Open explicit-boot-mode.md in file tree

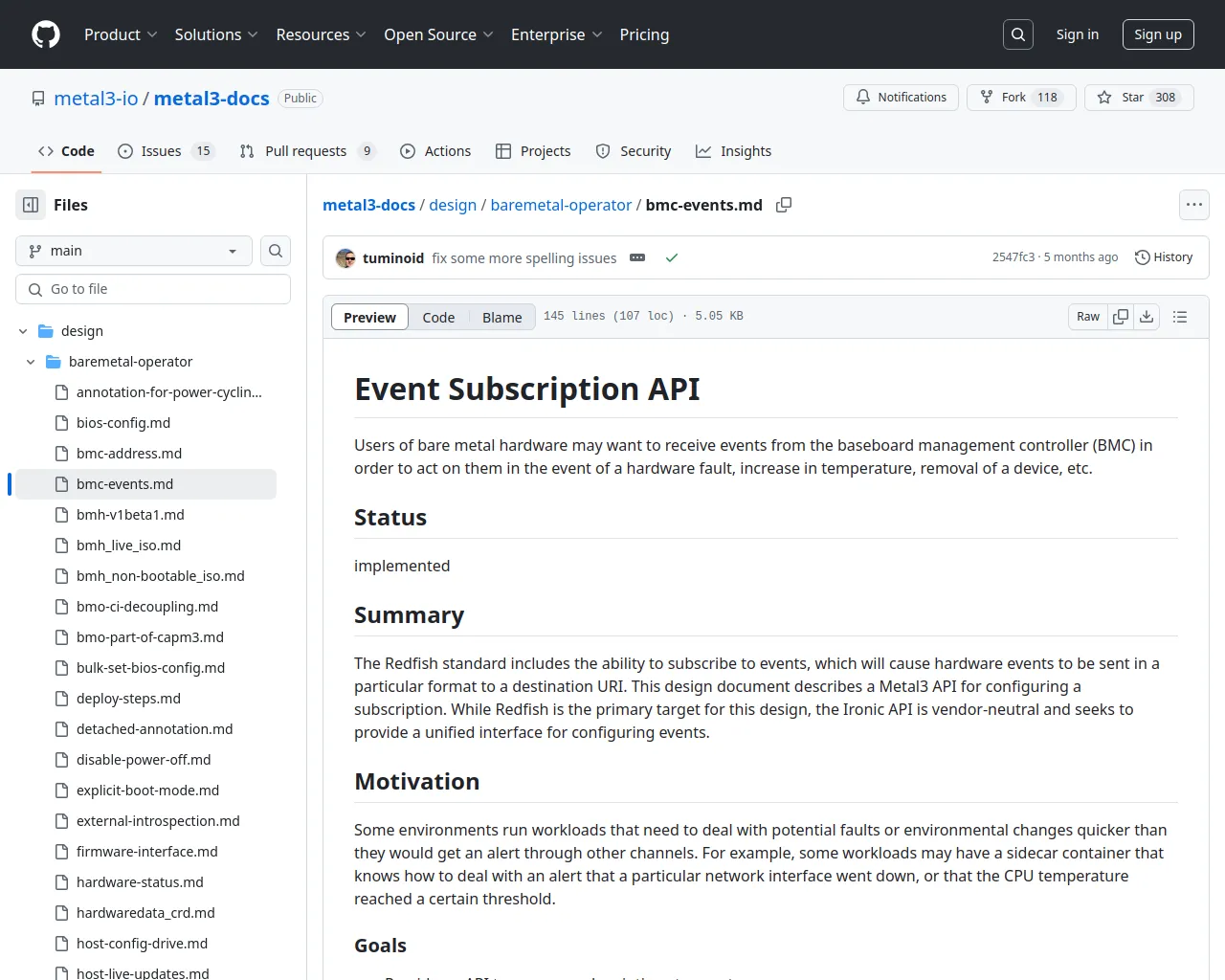(145, 791)
